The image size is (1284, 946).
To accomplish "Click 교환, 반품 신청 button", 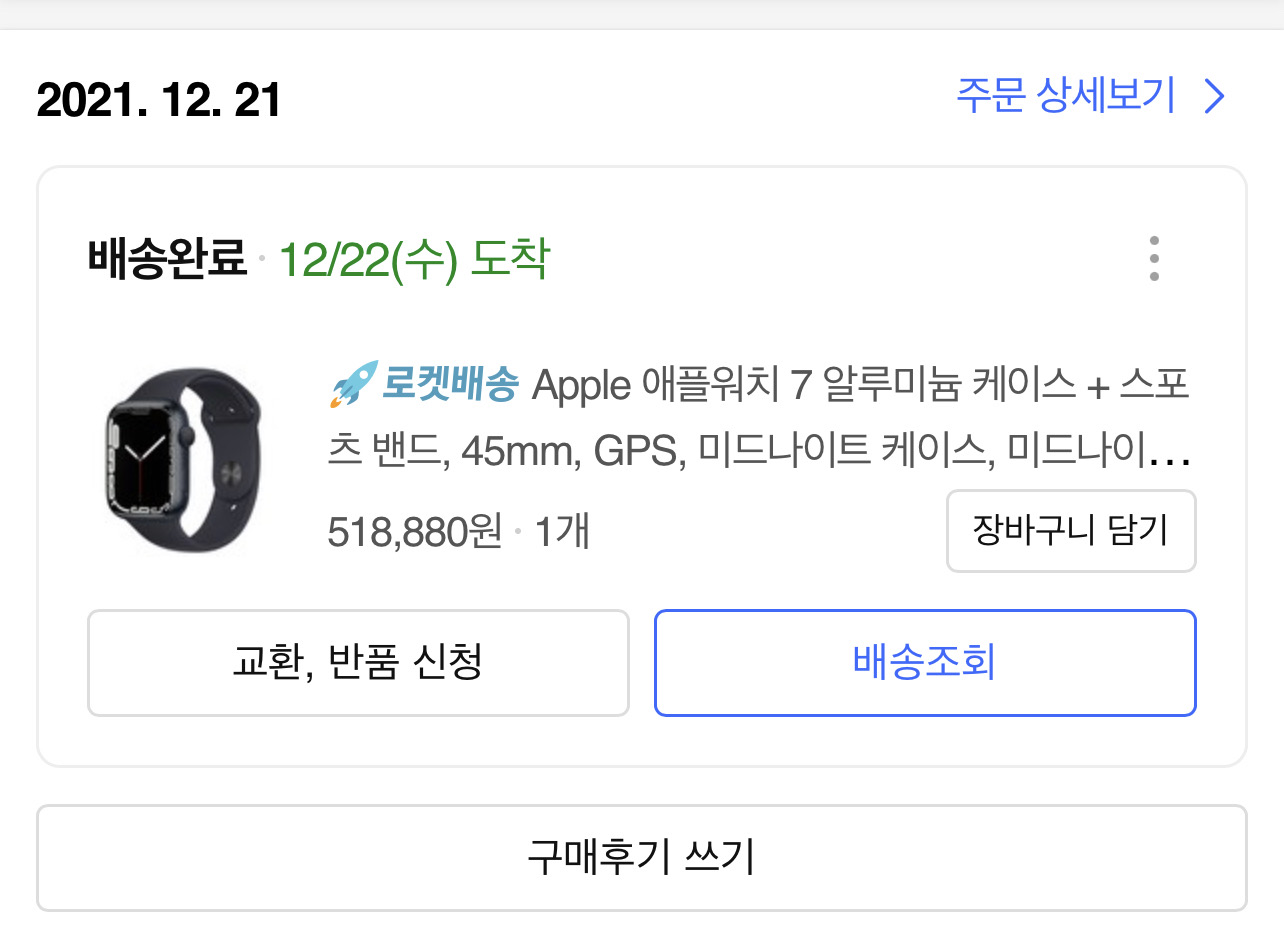I will tap(357, 662).
